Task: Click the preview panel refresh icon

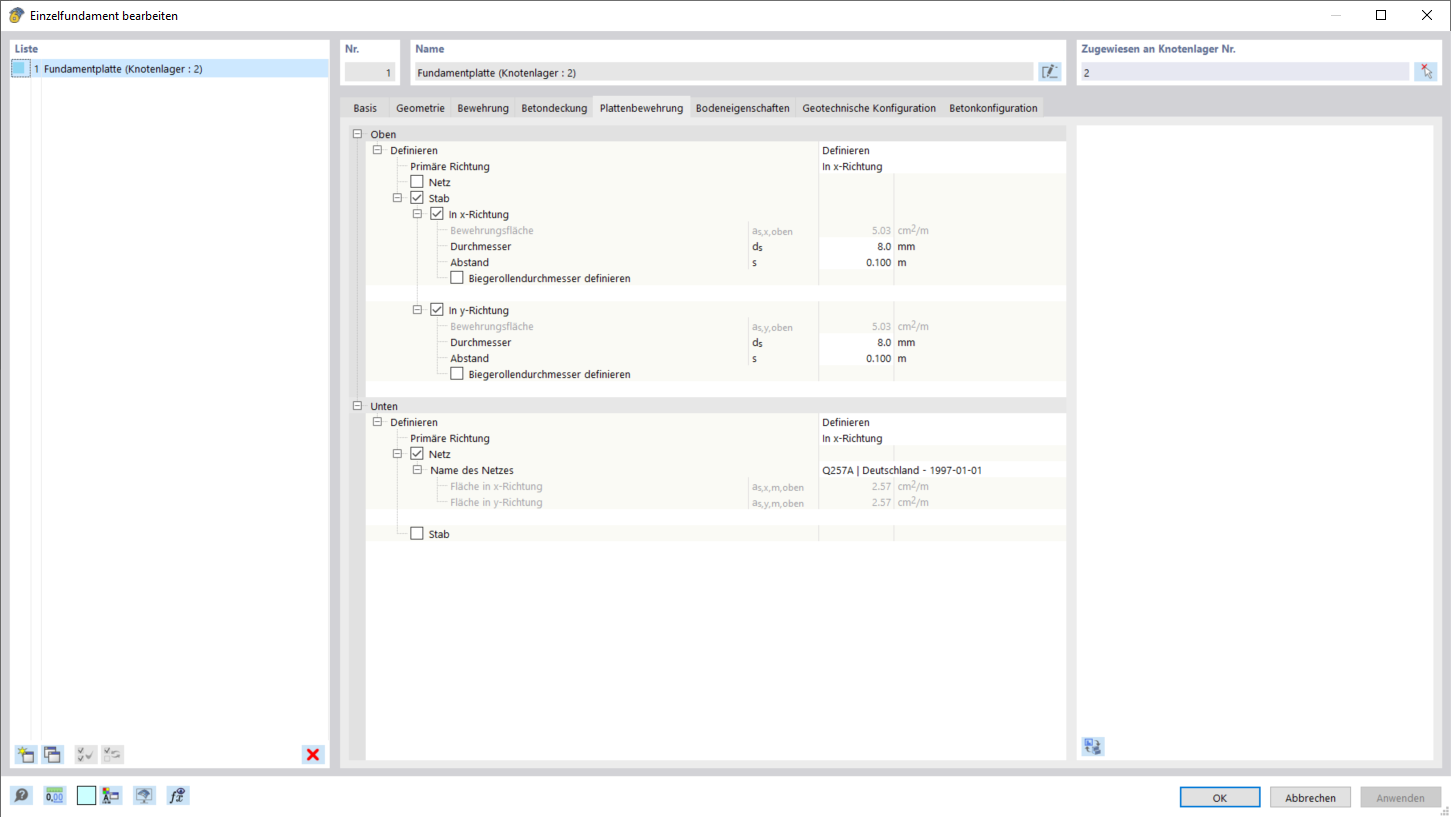Action: coord(1093,746)
